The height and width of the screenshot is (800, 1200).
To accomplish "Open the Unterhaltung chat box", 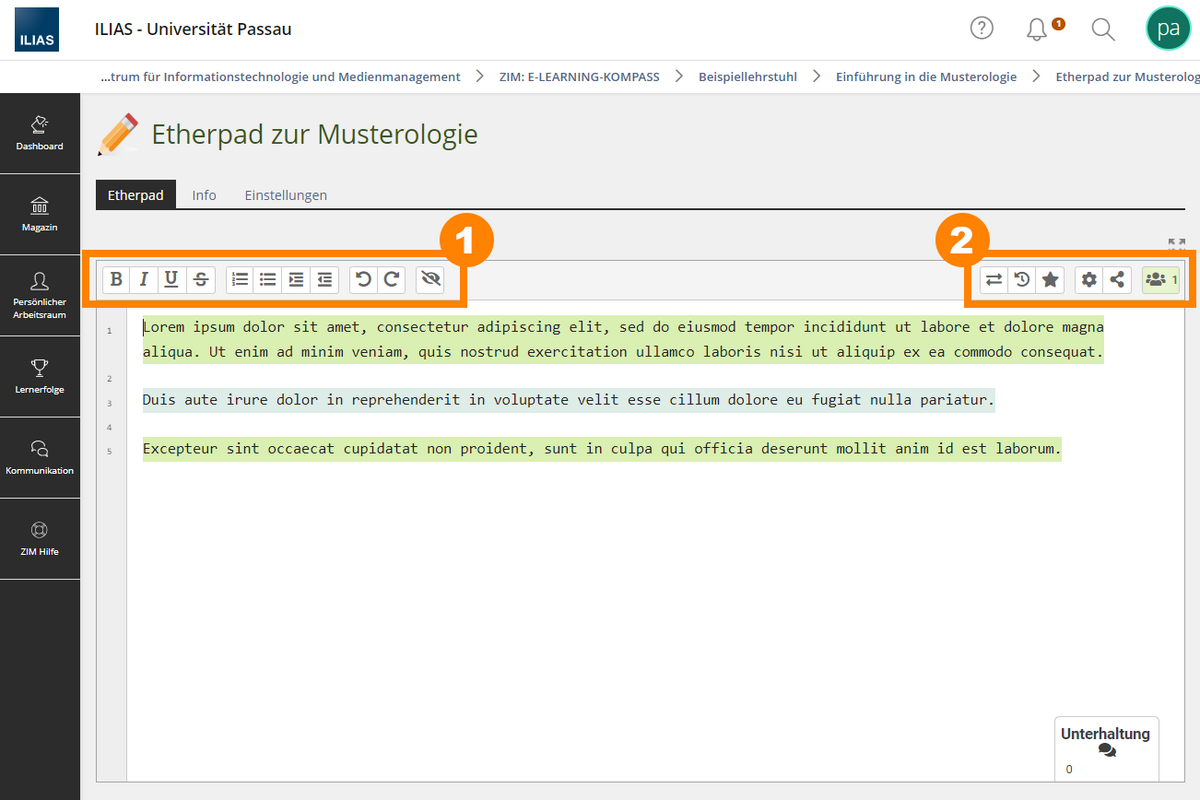I will click(x=1106, y=748).
